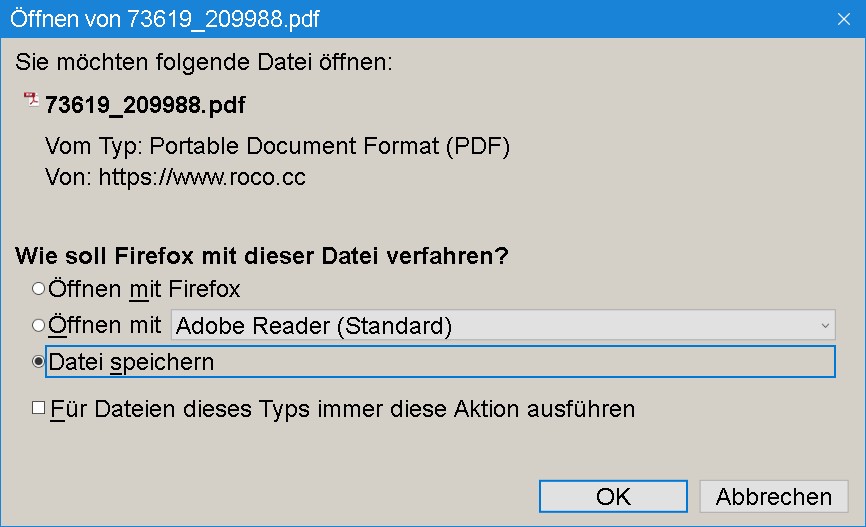Enable 'Für Dateien dieses Typs immer' checkbox
This screenshot has width=866, height=527.
coord(39,408)
